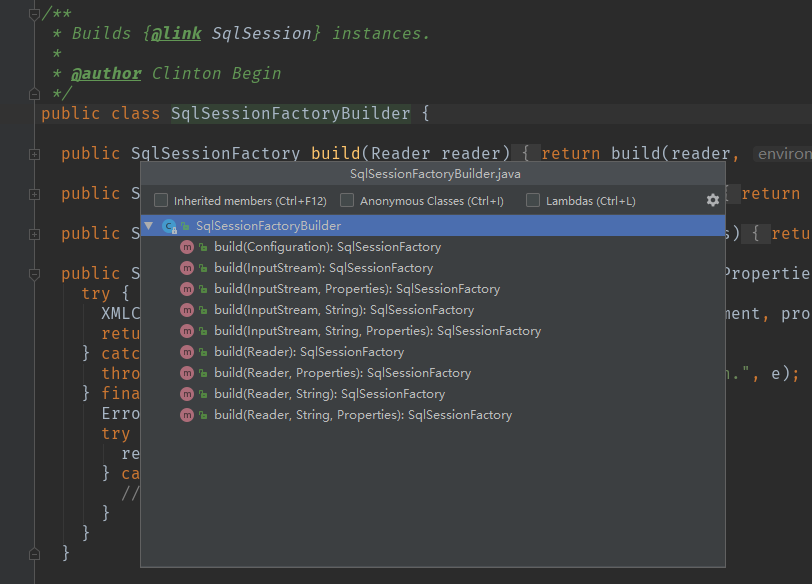
Task: Click method icon for build(InputStream): SqlSessionFactory
Action: [187, 268]
